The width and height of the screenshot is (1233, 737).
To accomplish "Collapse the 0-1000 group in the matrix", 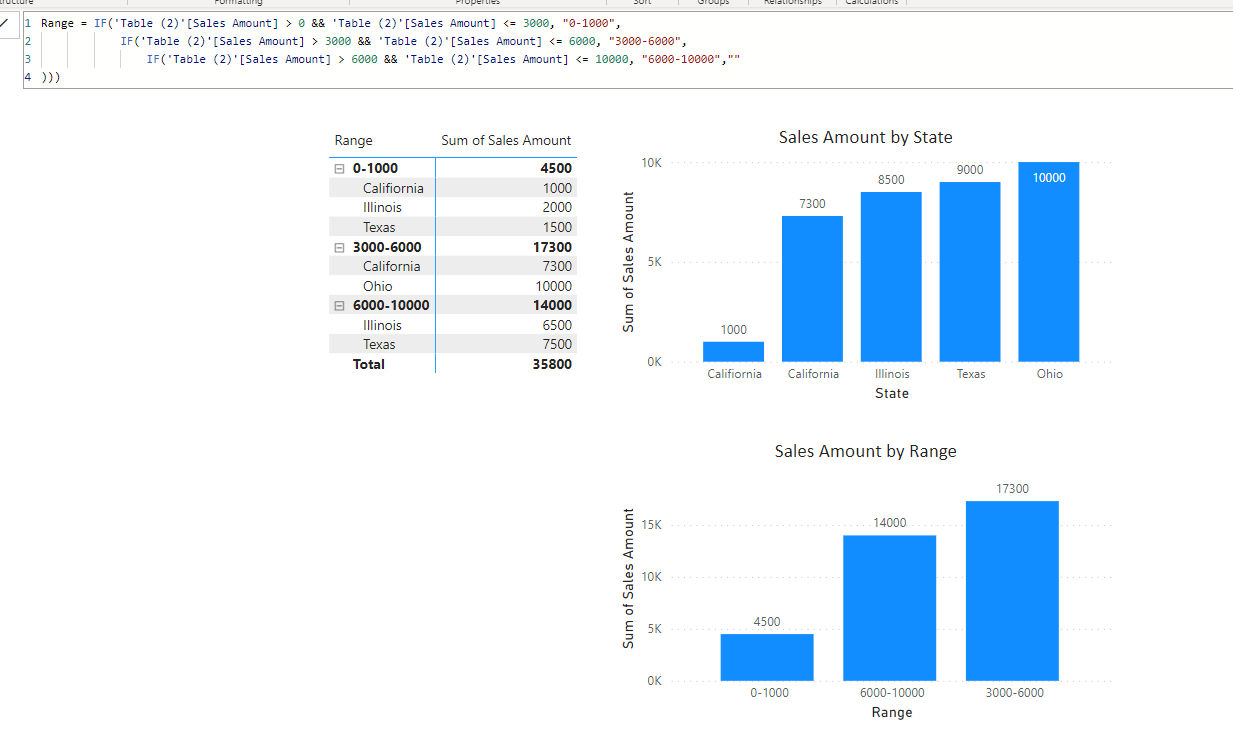I will (x=339, y=169).
